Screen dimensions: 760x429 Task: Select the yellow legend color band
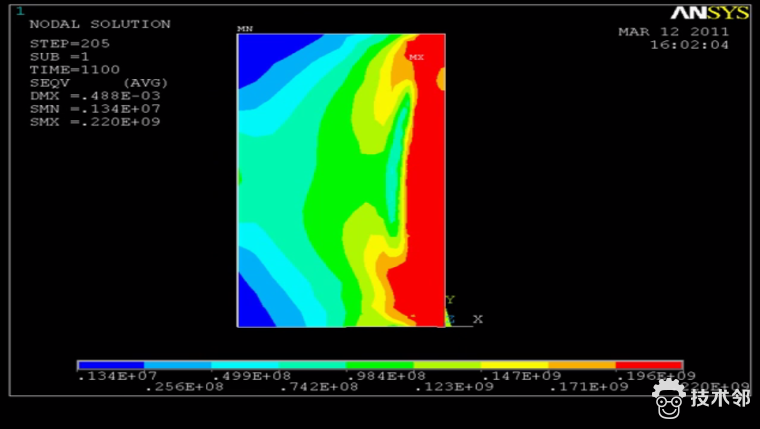(x=514, y=366)
